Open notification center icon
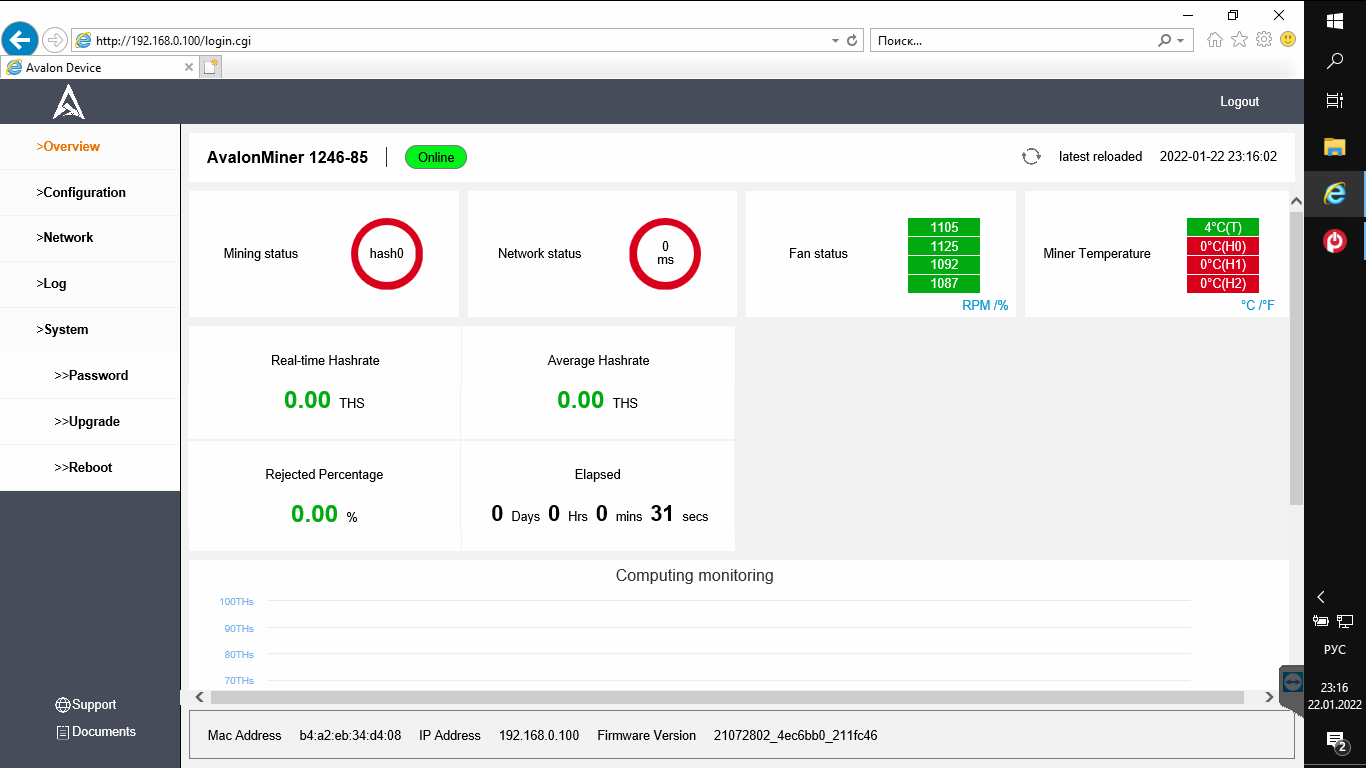The height and width of the screenshot is (768, 1366). coord(1336,741)
